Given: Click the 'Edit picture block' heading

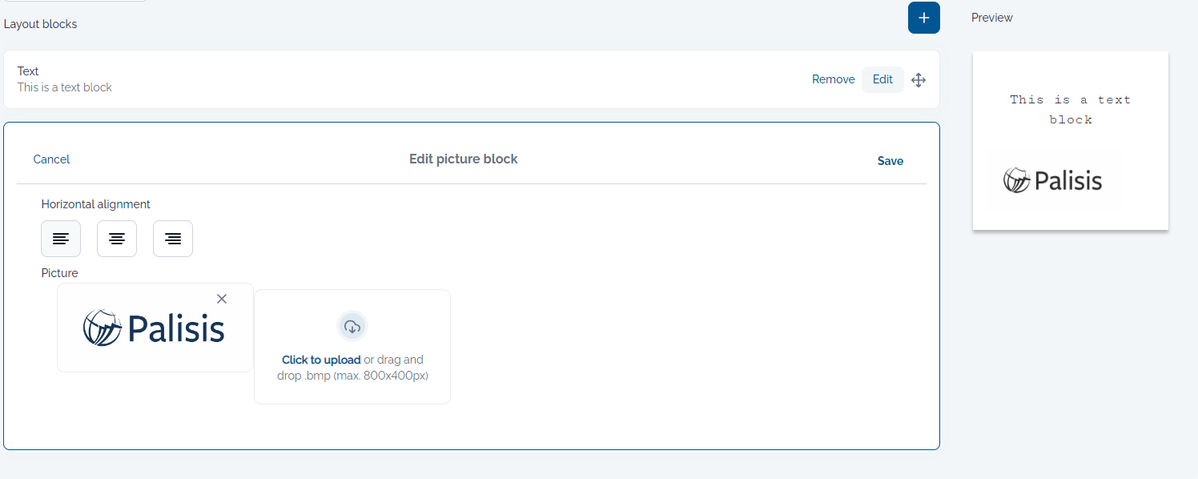Looking at the screenshot, I should [463, 159].
